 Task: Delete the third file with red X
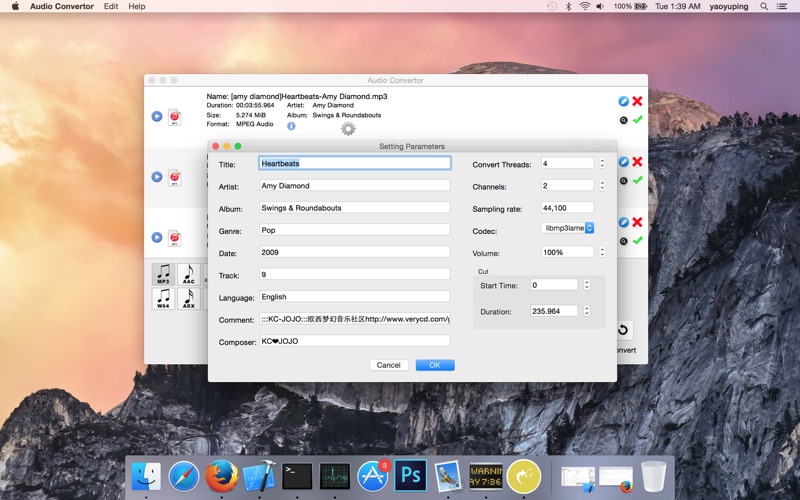point(637,222)
